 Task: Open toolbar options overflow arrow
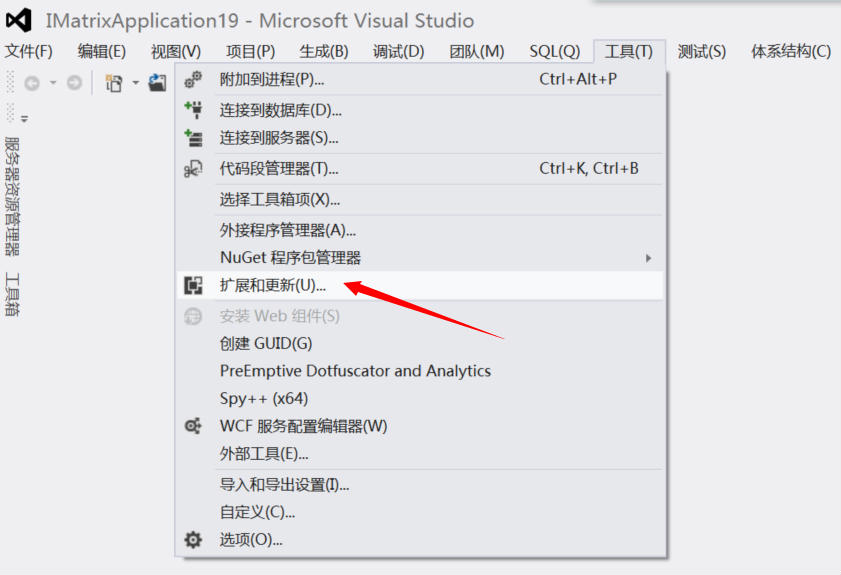(24, 119)
